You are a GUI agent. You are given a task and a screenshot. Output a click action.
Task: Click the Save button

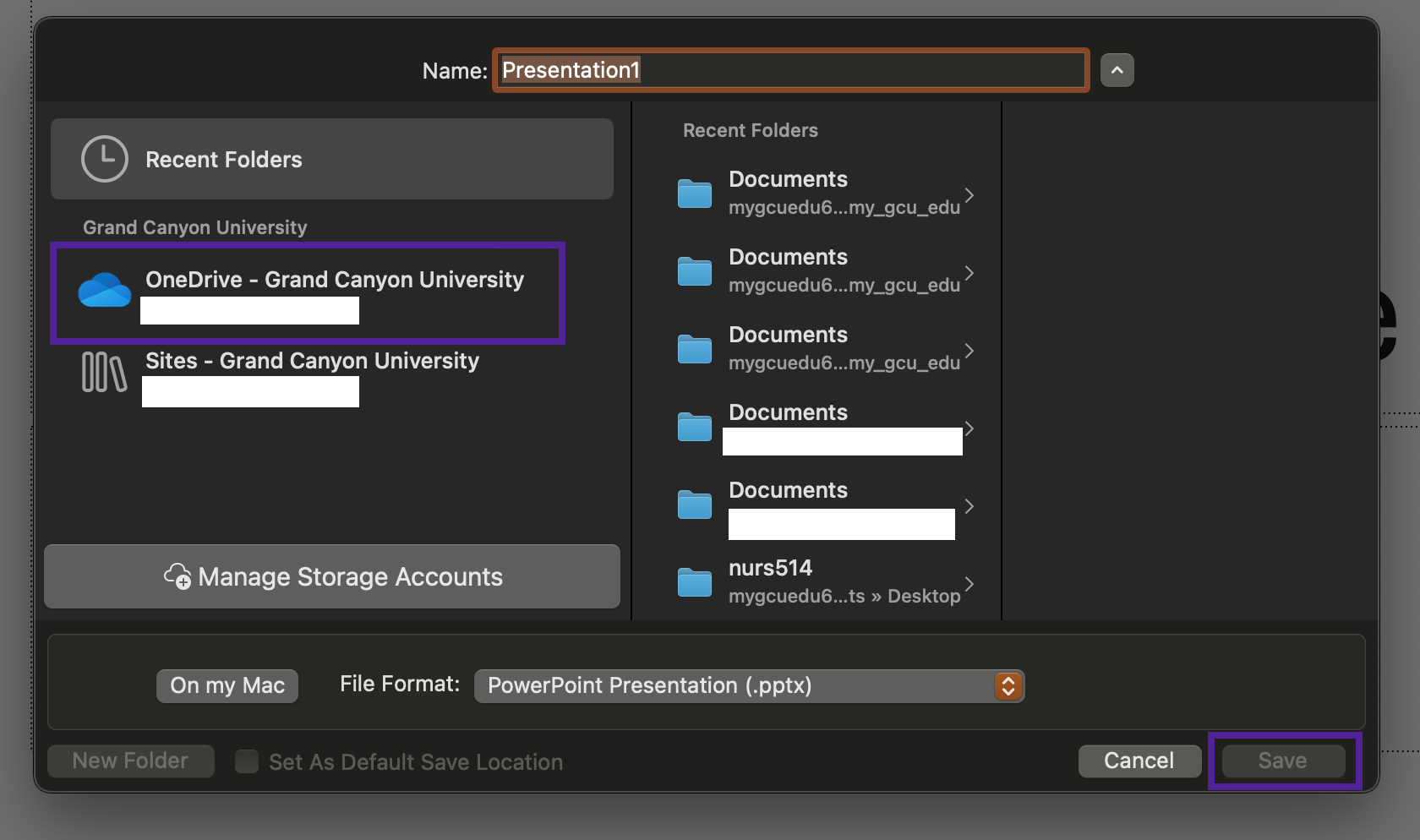pyautogui.click(x=1283, y=761)
